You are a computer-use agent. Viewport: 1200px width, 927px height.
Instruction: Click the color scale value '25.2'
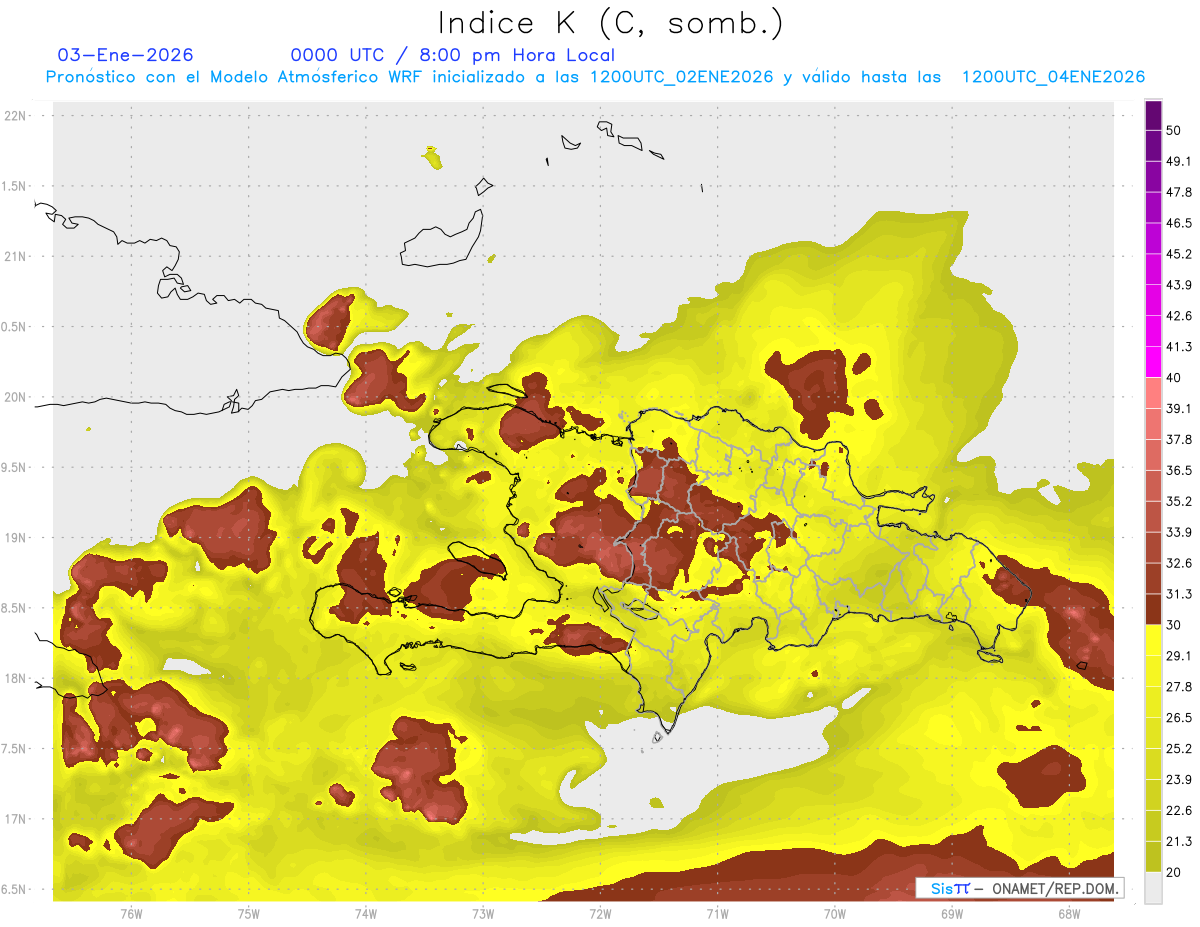tap(1179, 748)
